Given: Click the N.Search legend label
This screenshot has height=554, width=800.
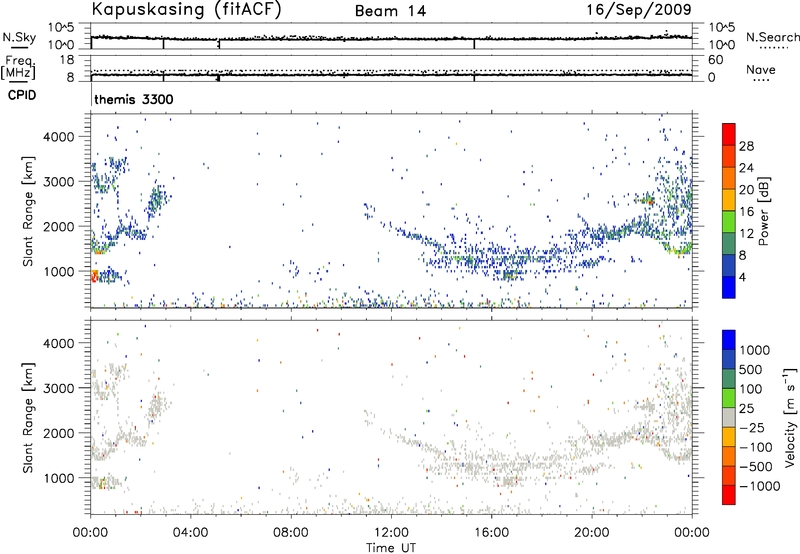Looking at the screenshot, I should (773, 37).
